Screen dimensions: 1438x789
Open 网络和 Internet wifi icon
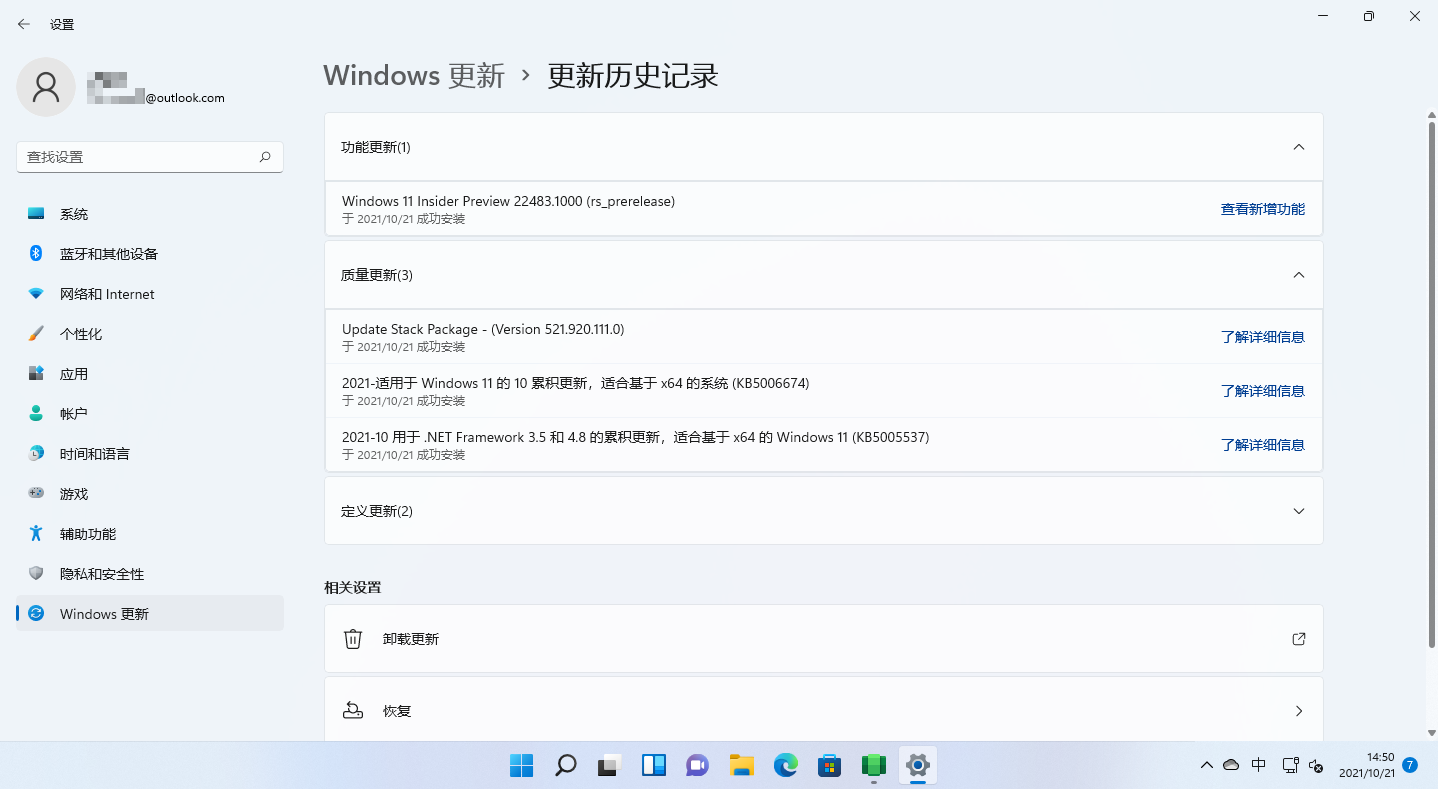coord(36,294)
